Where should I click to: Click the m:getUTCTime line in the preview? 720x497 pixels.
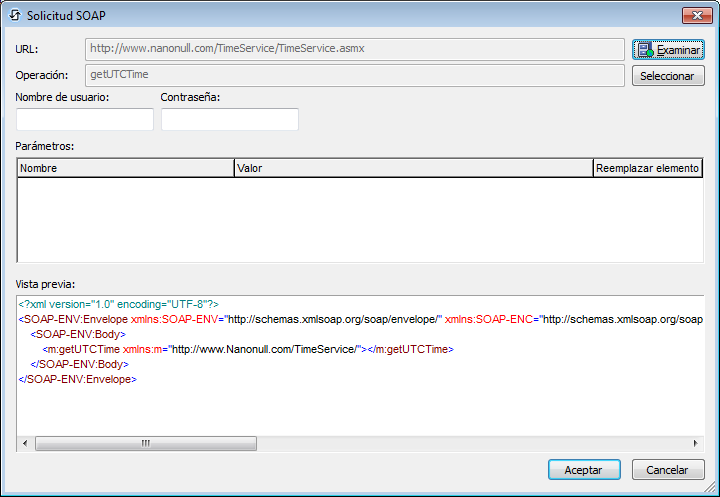coord(248,350)
